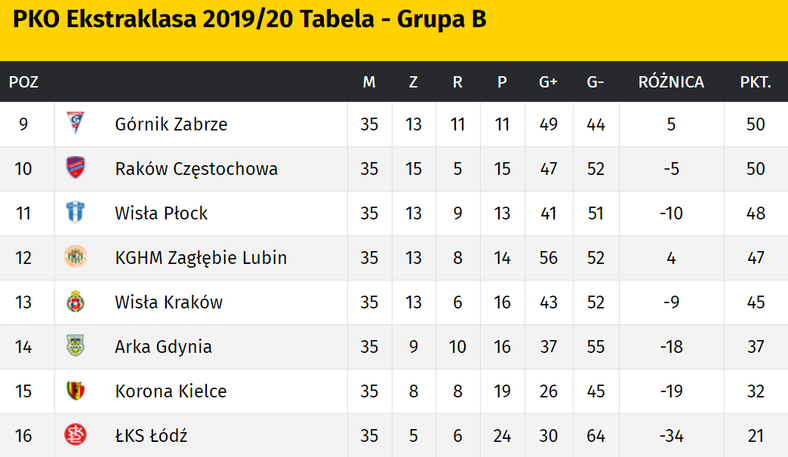Click the Wisła Kraków club crest

click(75, 302)
